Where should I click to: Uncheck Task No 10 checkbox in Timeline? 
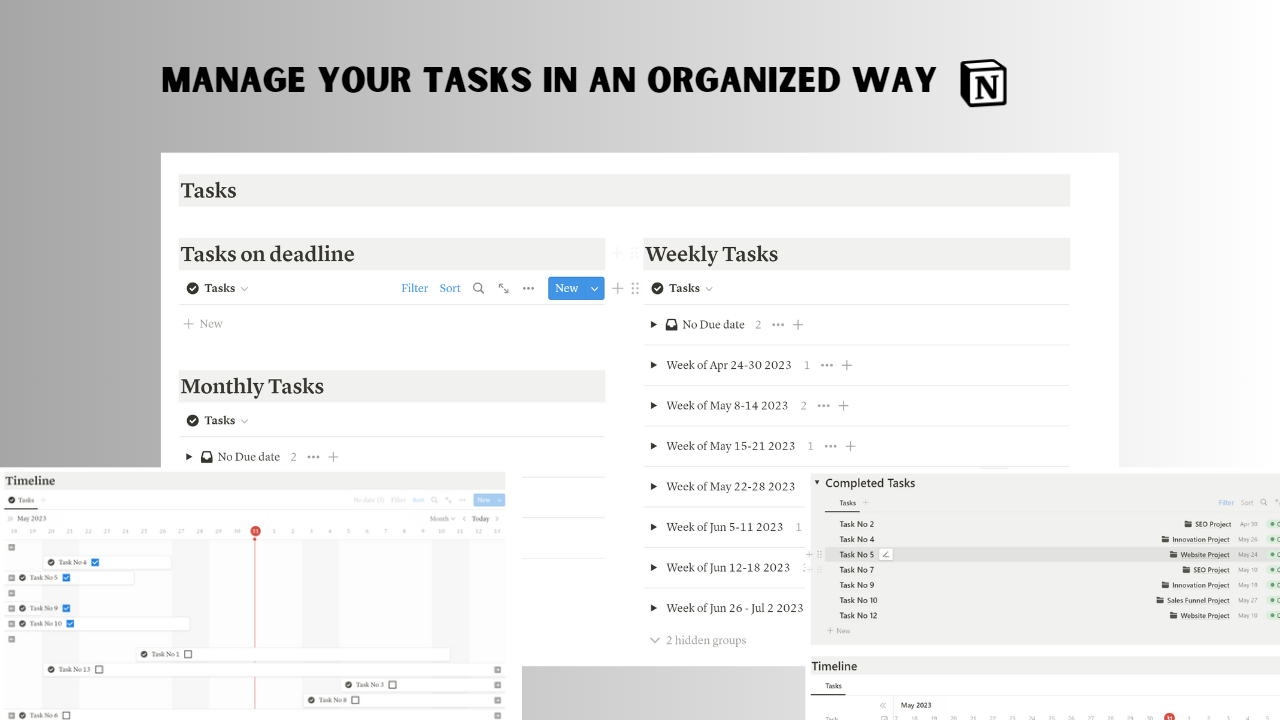pyautogui.click(x=70, y=623)
